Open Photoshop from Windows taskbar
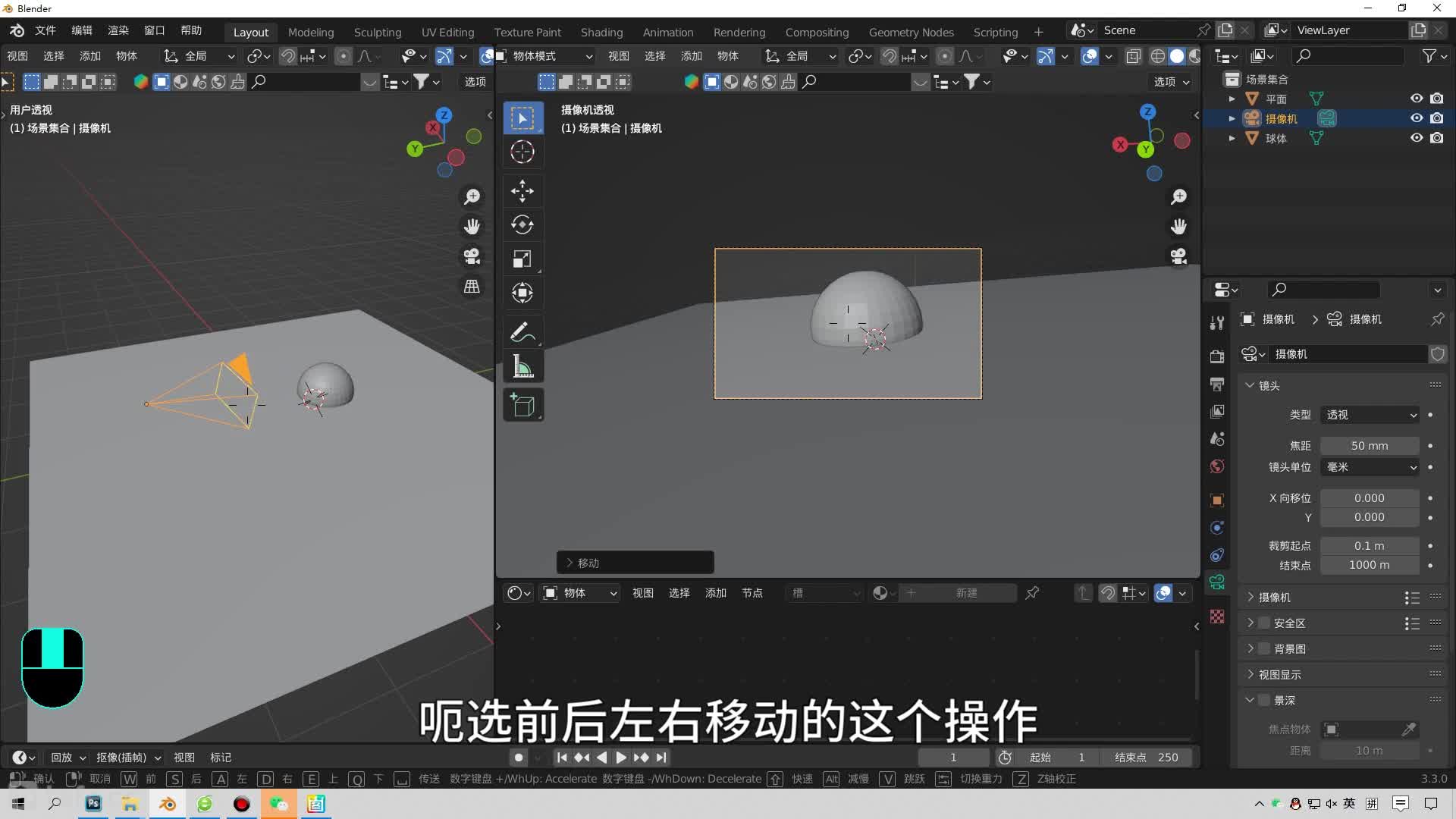The image size is (1456, 819). tap(93, 804)
